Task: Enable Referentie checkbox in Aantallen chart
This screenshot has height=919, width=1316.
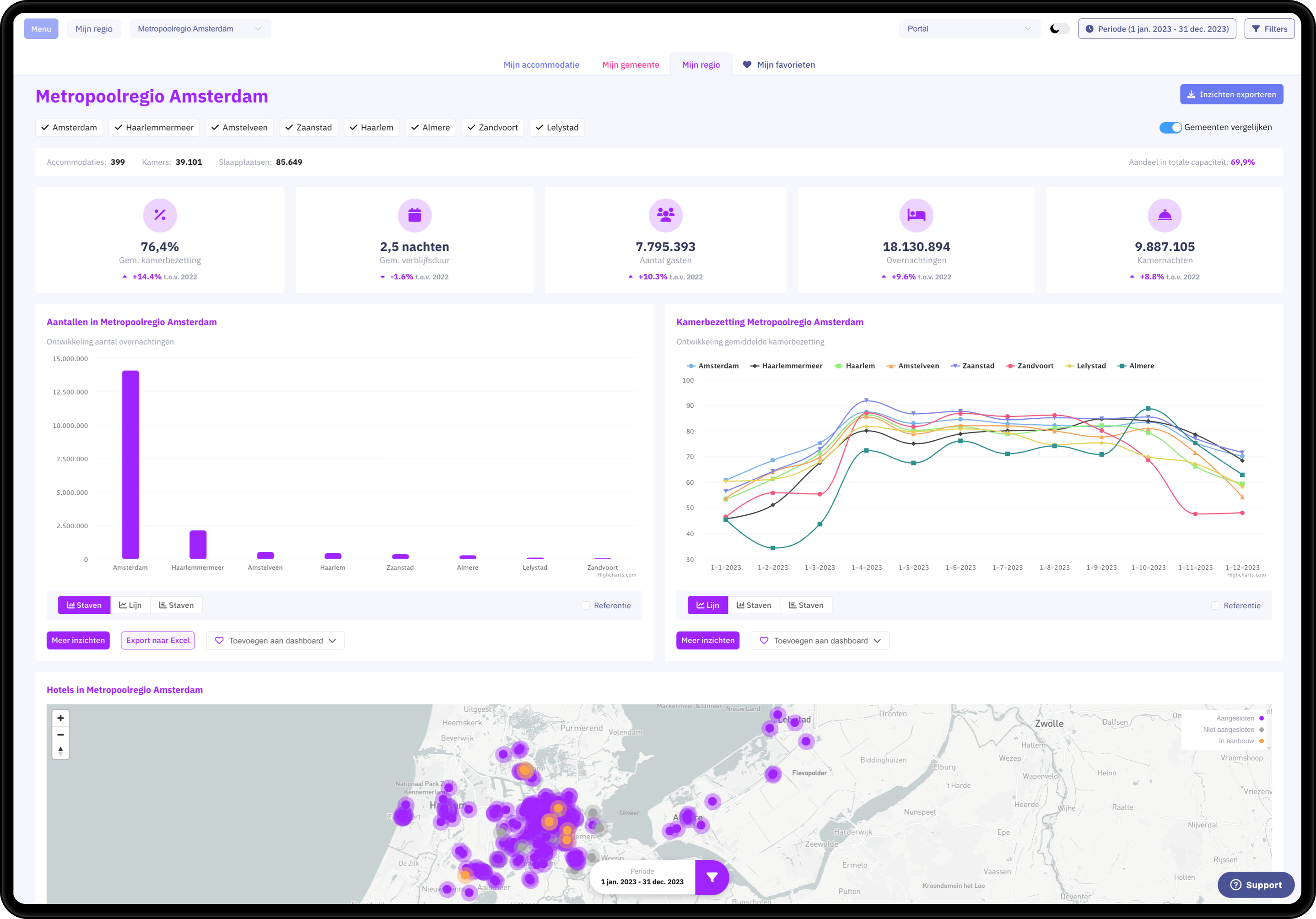Action: click(585, 605)
